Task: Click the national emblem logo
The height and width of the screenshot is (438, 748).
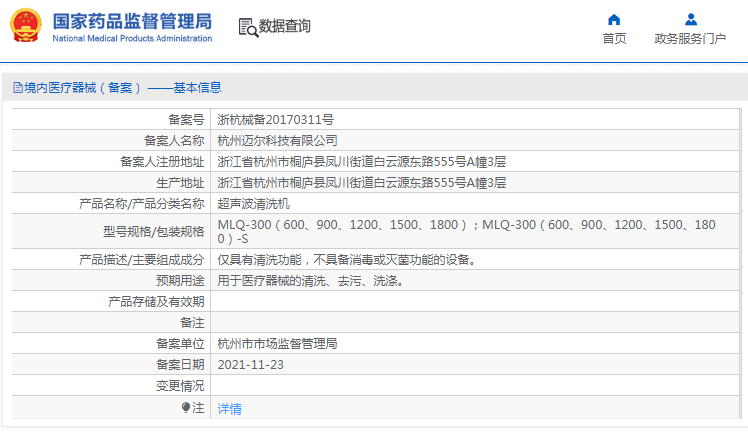Action: 26,25
